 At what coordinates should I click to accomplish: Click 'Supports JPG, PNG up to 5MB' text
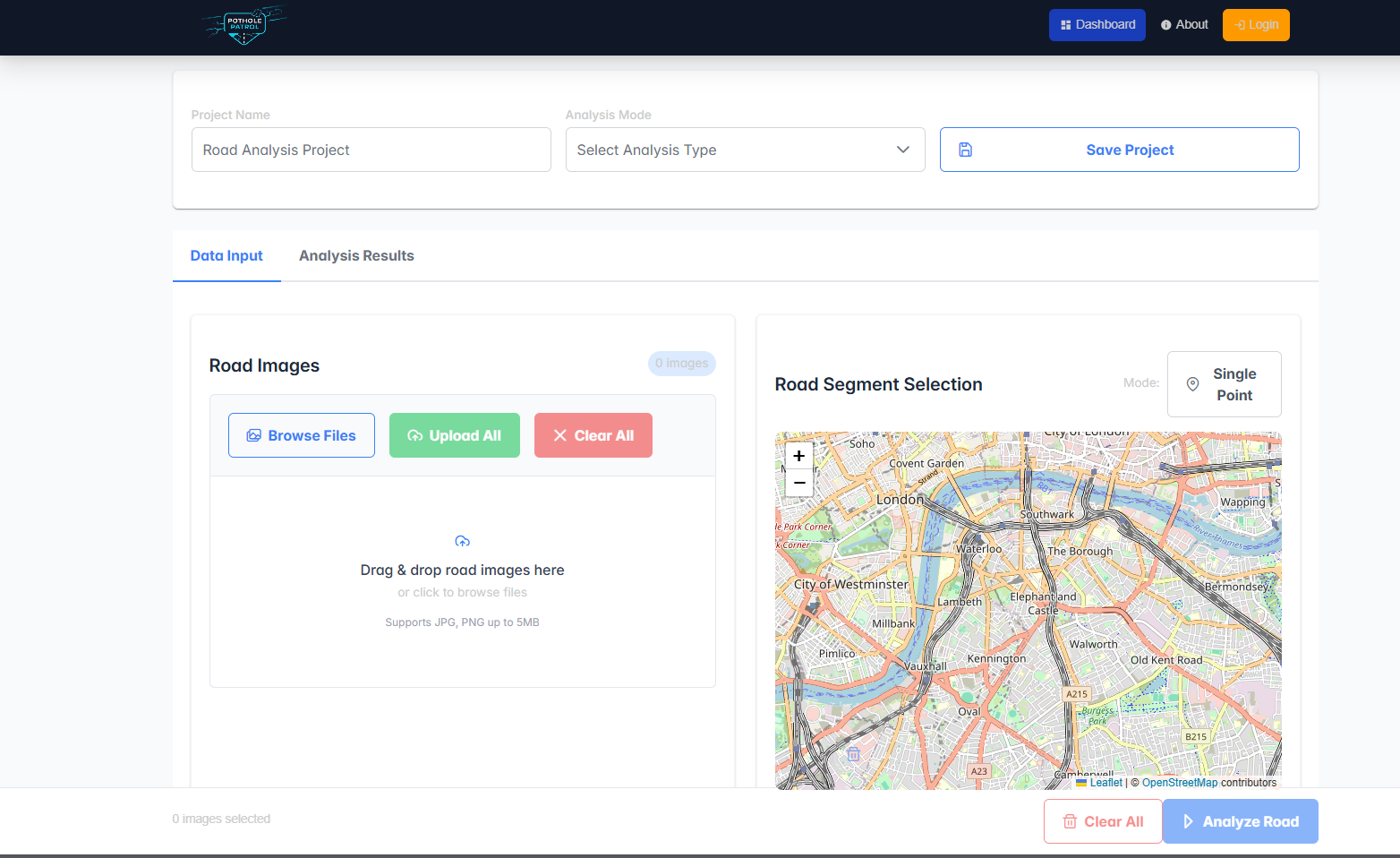tap(463, 622)
